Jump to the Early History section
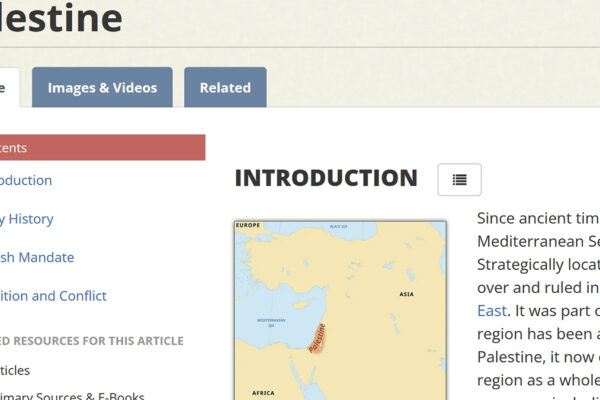 pyautogui.click(x=27, y=219)
